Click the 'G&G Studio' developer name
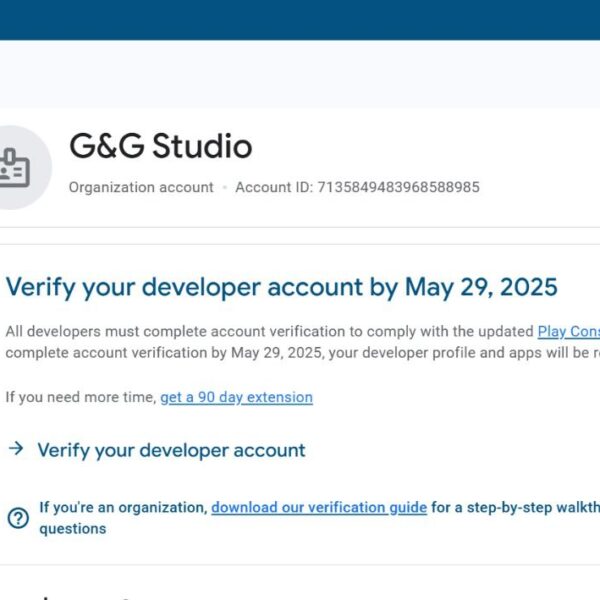 click(161, 146)
